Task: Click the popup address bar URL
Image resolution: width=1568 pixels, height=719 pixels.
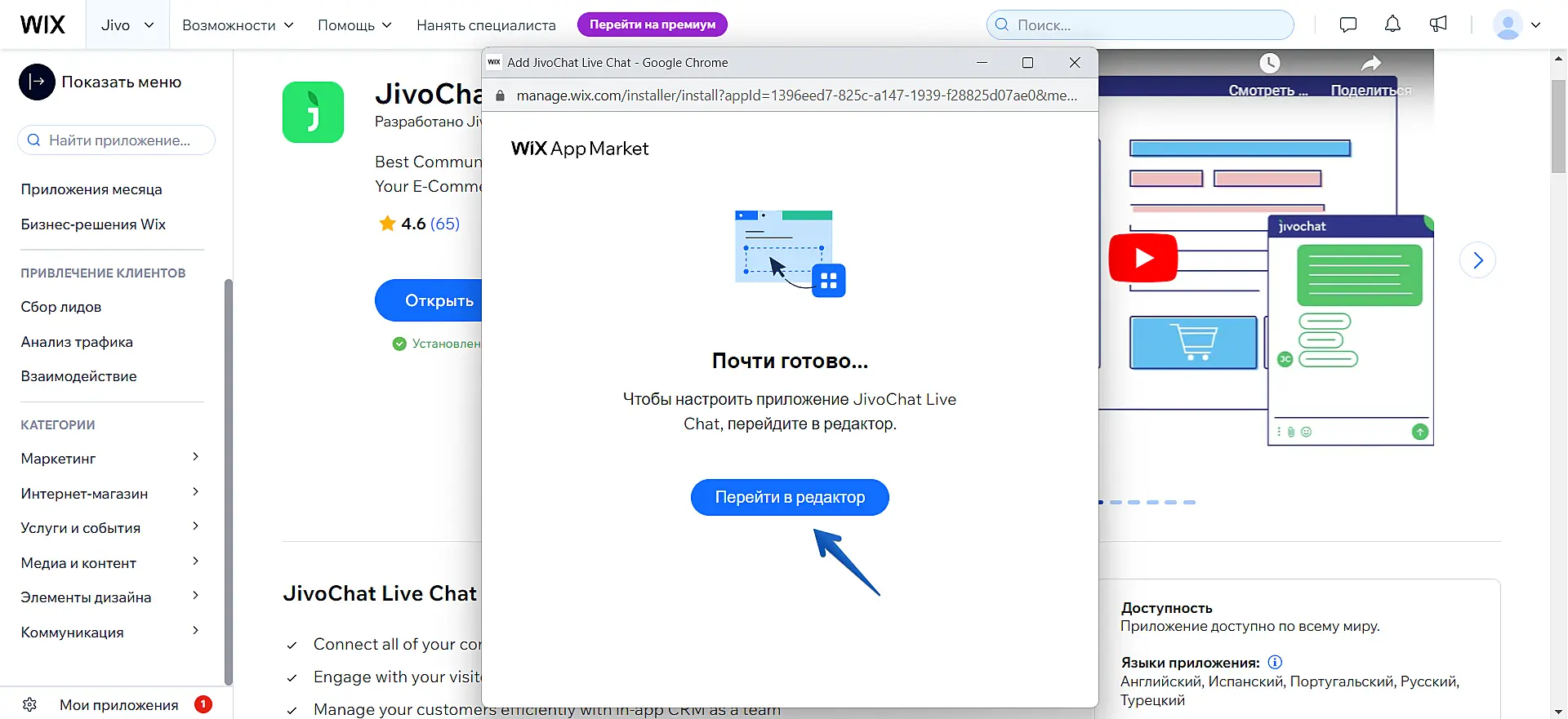Action: [x=797, y=95]
